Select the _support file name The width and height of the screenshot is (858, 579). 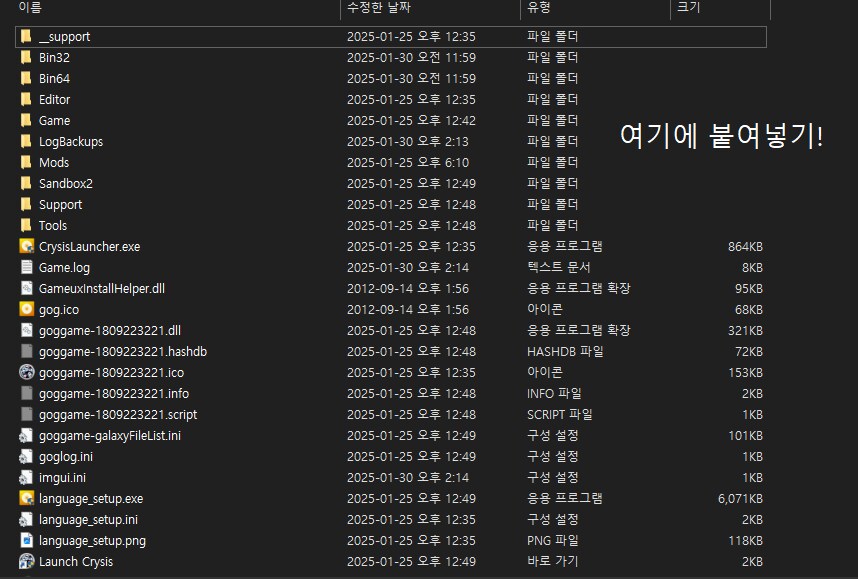point(65,37)
